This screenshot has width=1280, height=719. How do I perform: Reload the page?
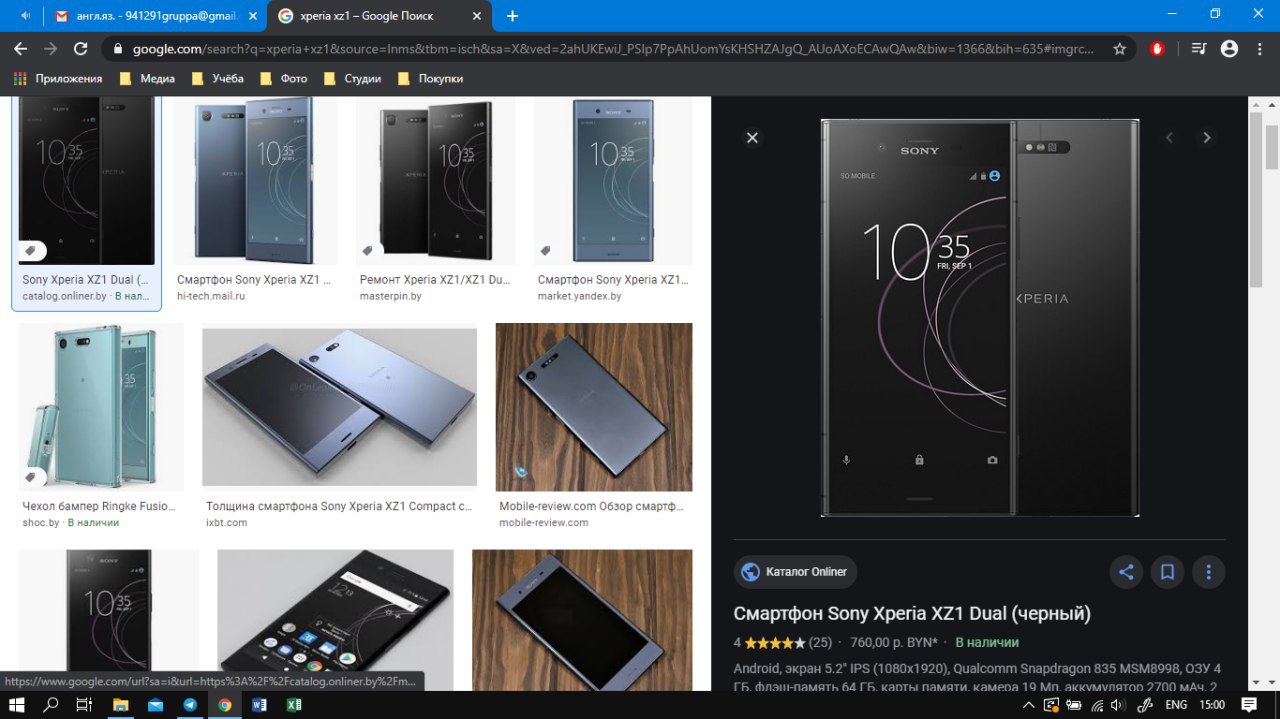[x=82, y=48]
